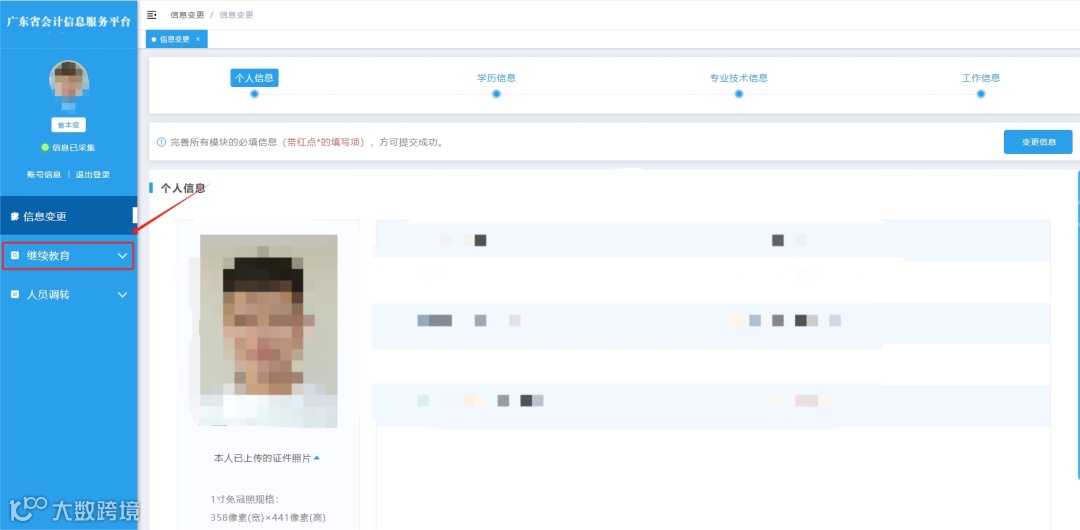Click the step dot under 工作信息
Viewport: 1080px width, 530px height.
pyautogui.click(x=981, y=94)
